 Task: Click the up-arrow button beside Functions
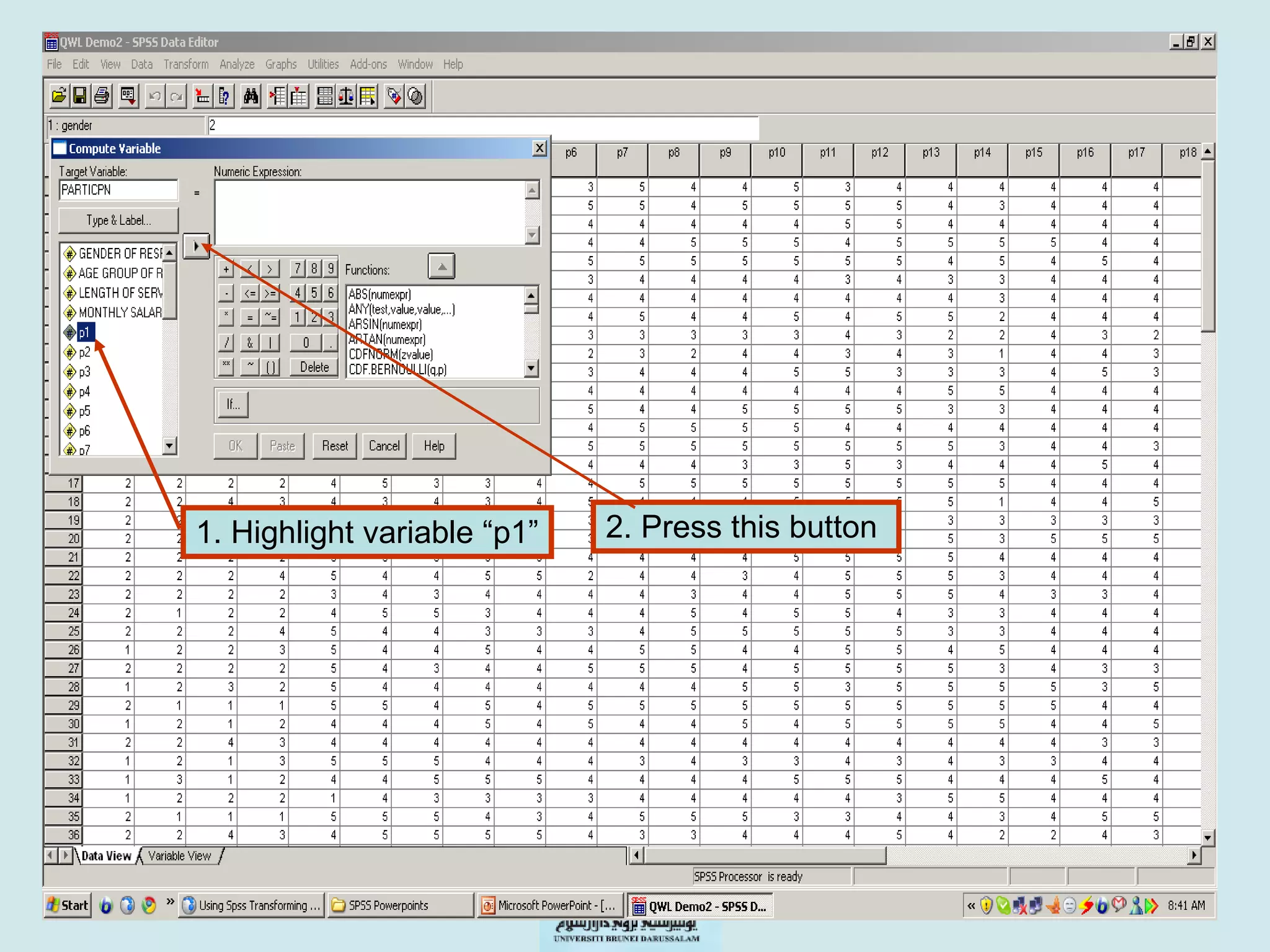click(x=442, y=267)
